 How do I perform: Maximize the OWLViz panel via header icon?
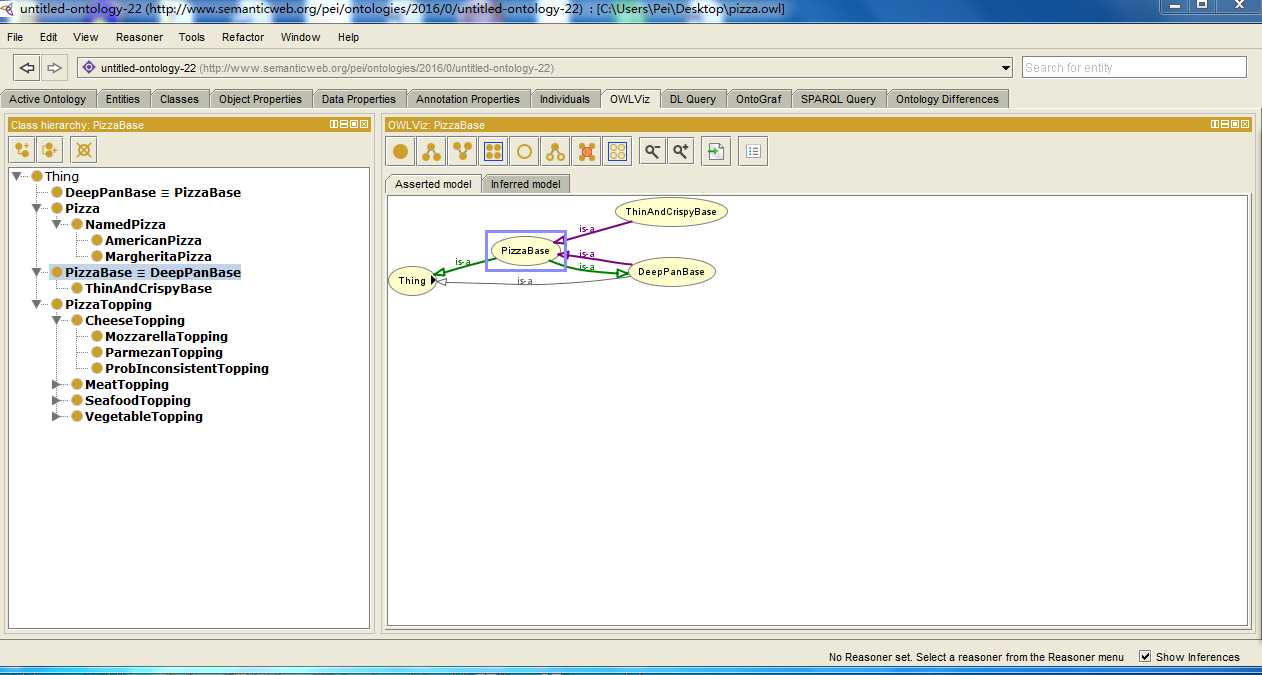pyautogui.click(x=1235, y=124)
